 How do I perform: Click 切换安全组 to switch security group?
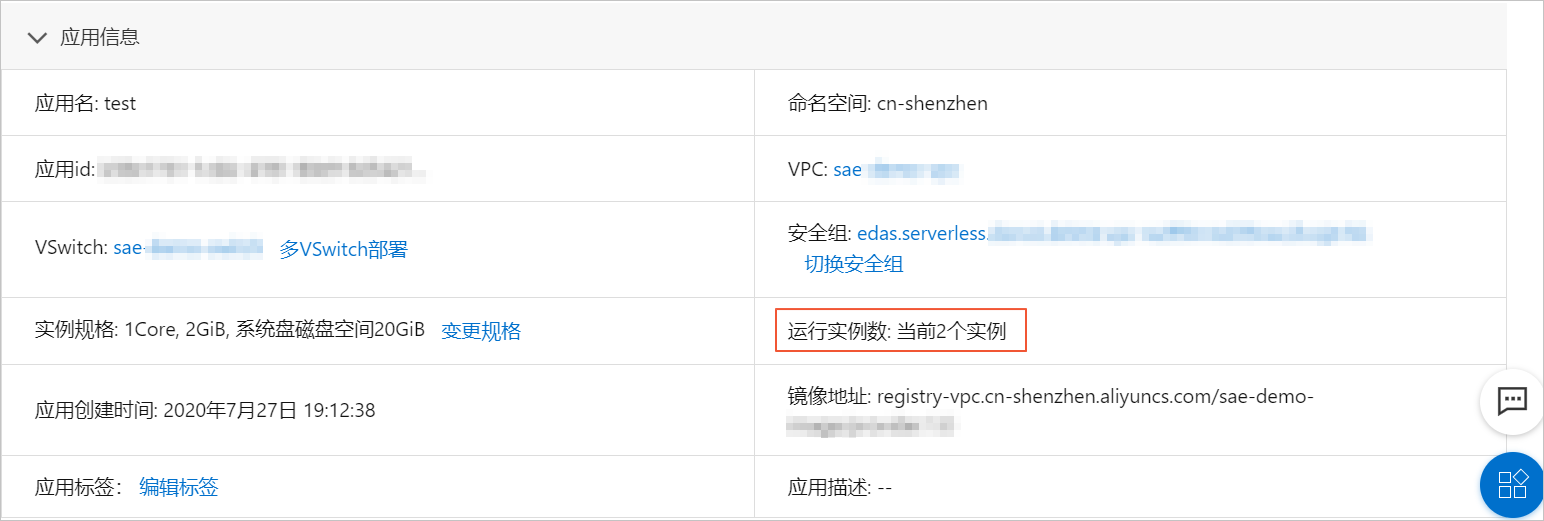[854, 264]
